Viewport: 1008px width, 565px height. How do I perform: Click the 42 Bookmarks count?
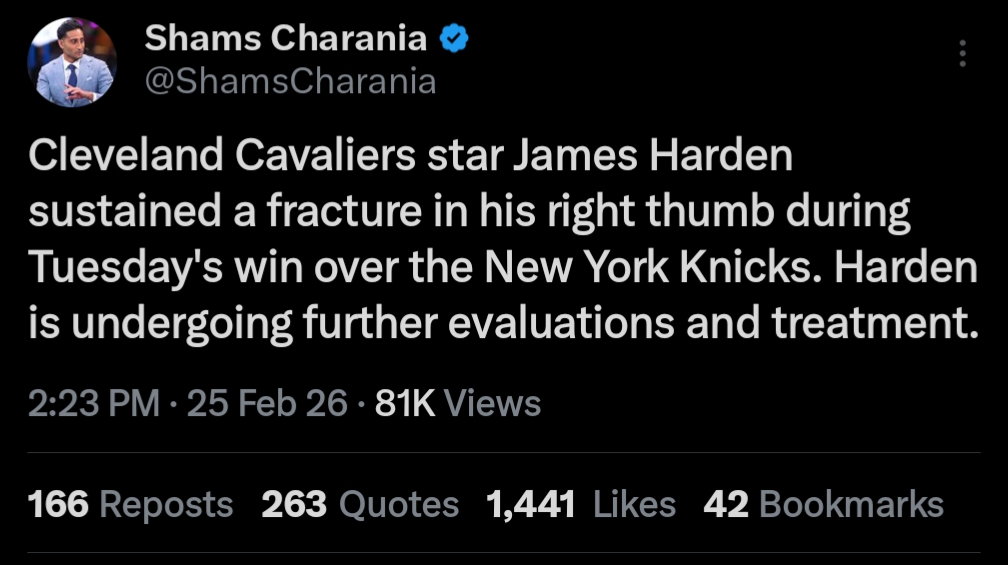pos(823,504)
